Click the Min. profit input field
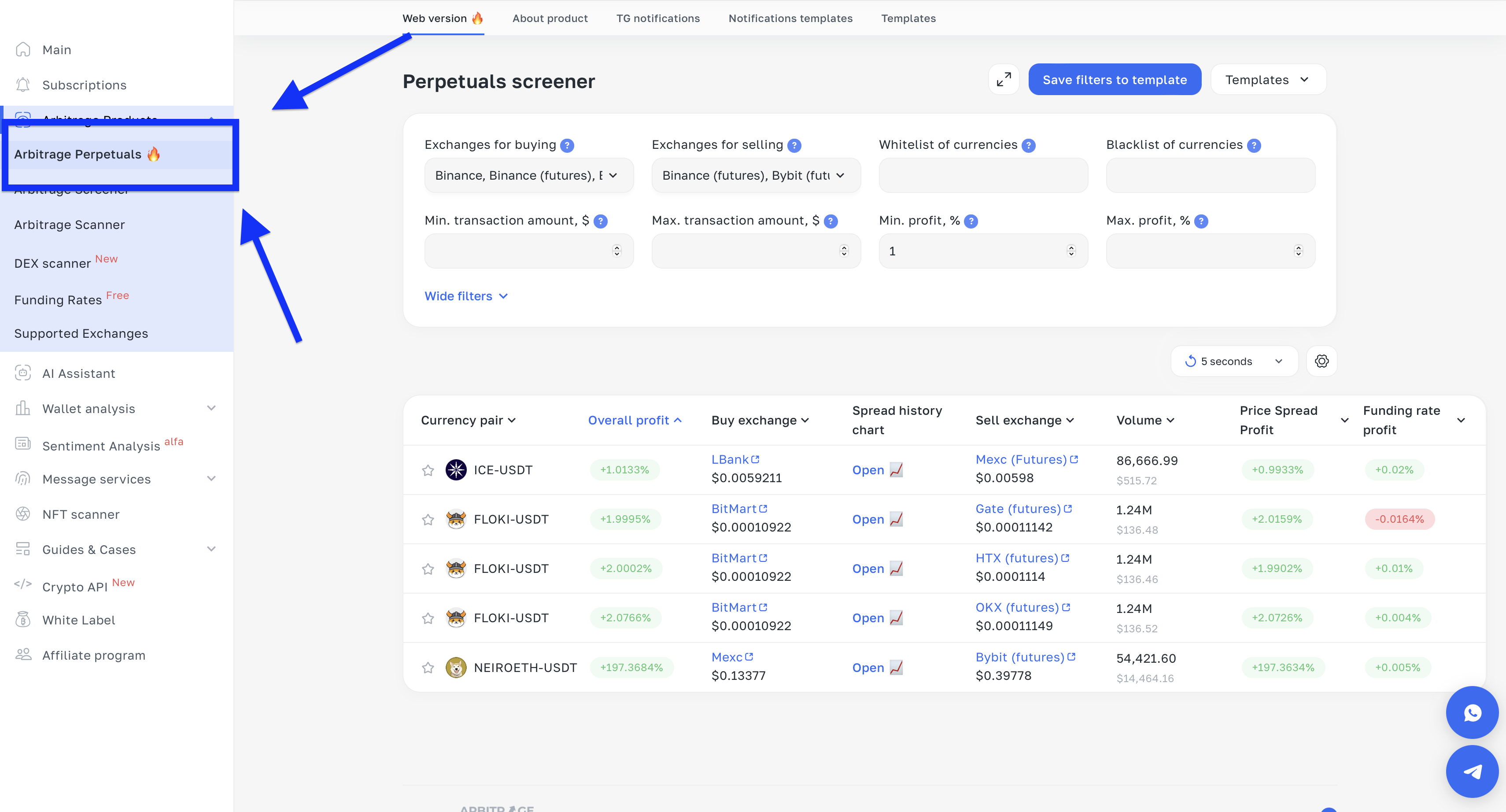The height and width of the screenshot is (812, 1506). pos(983,251)
